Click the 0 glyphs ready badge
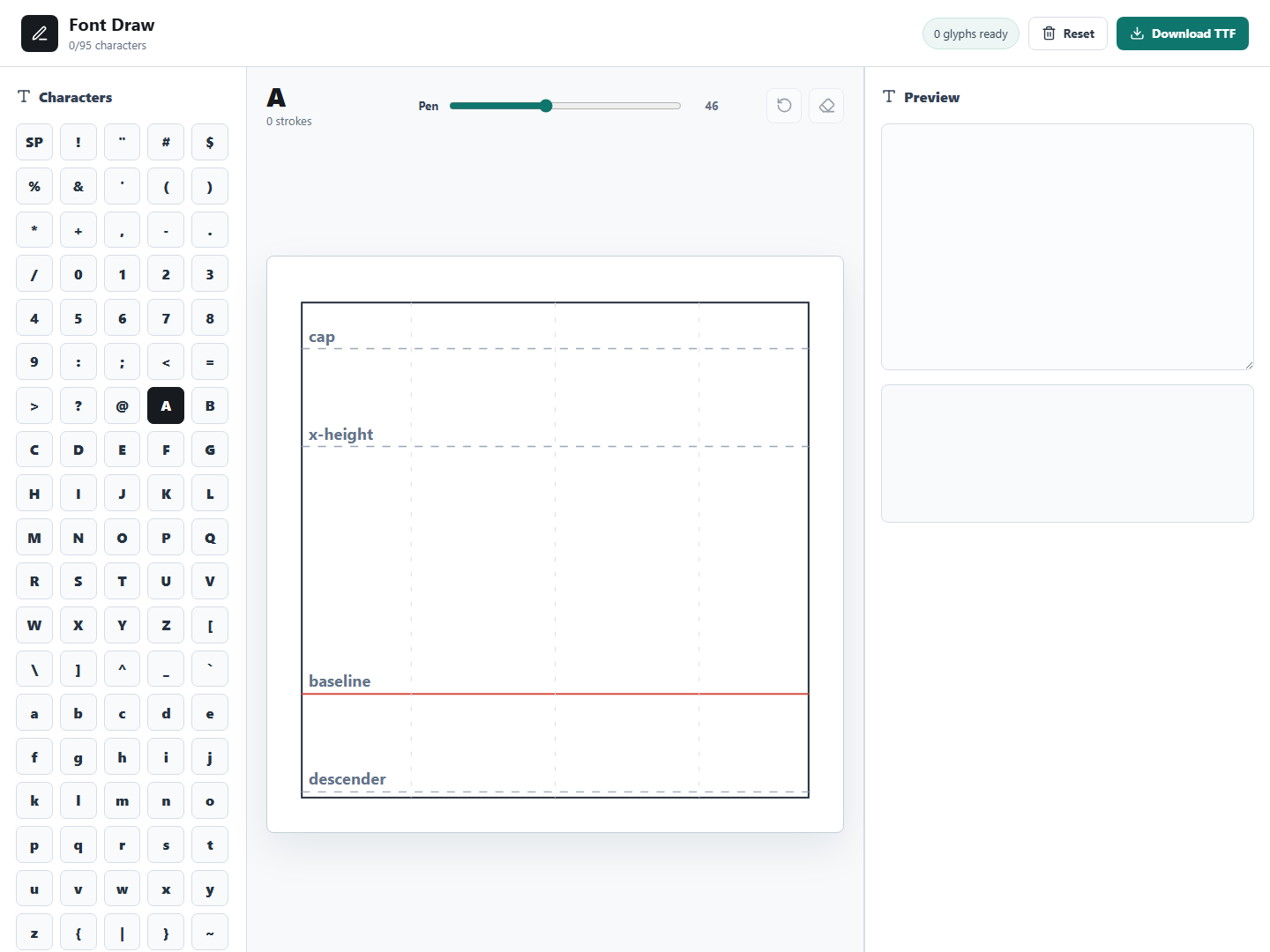 [971, 33]
